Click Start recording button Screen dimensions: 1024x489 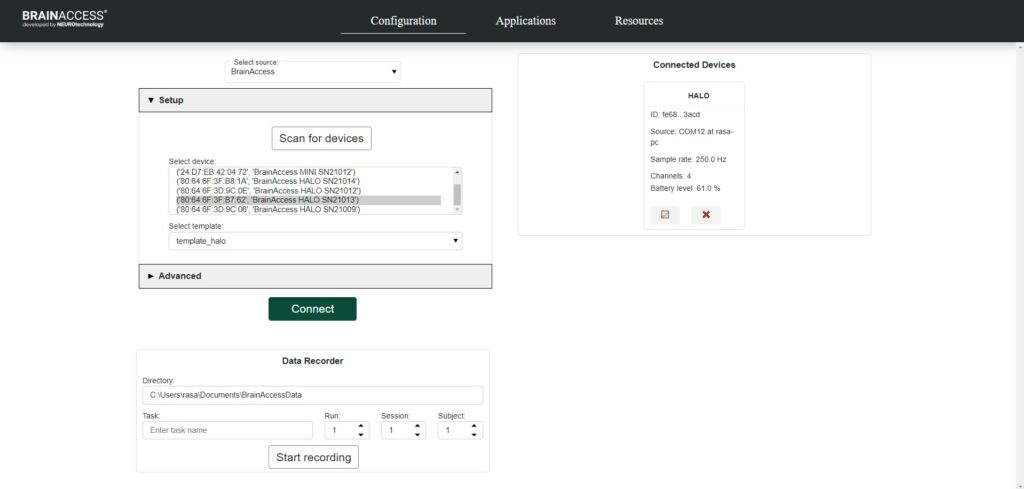coord(313,457)
